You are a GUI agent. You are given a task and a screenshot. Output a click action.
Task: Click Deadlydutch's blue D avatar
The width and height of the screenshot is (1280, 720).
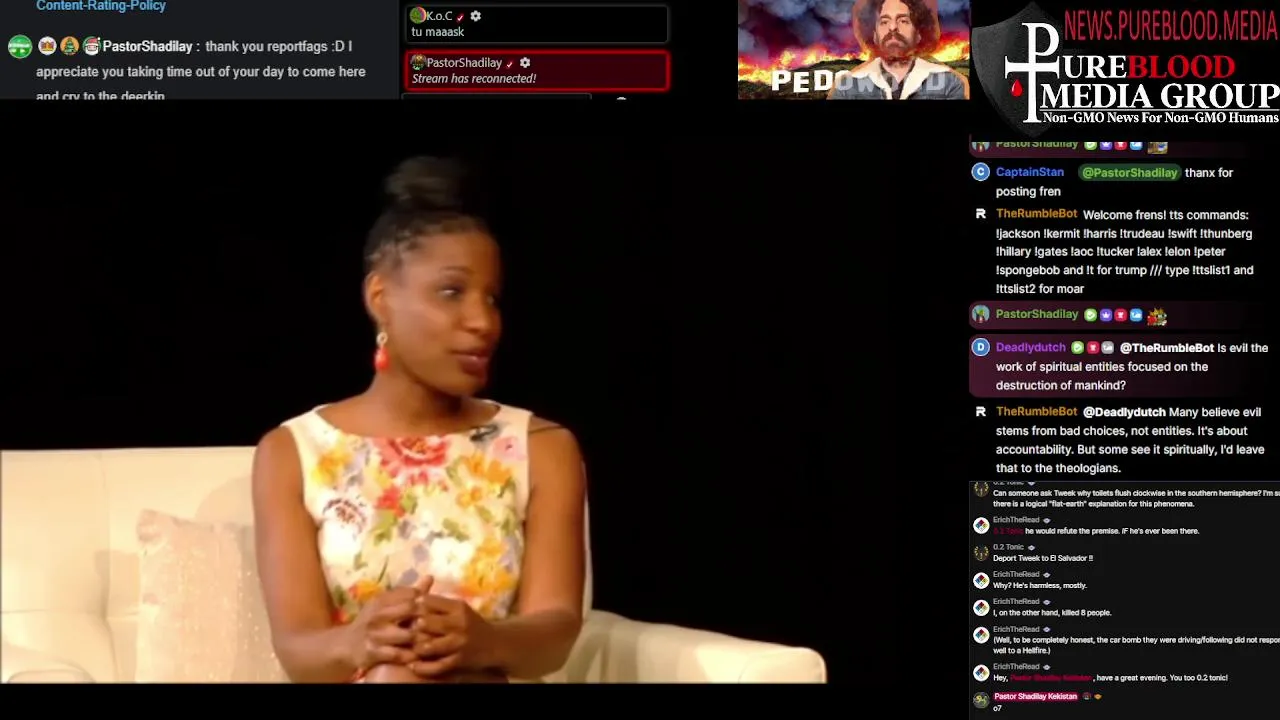pos(980,347)
